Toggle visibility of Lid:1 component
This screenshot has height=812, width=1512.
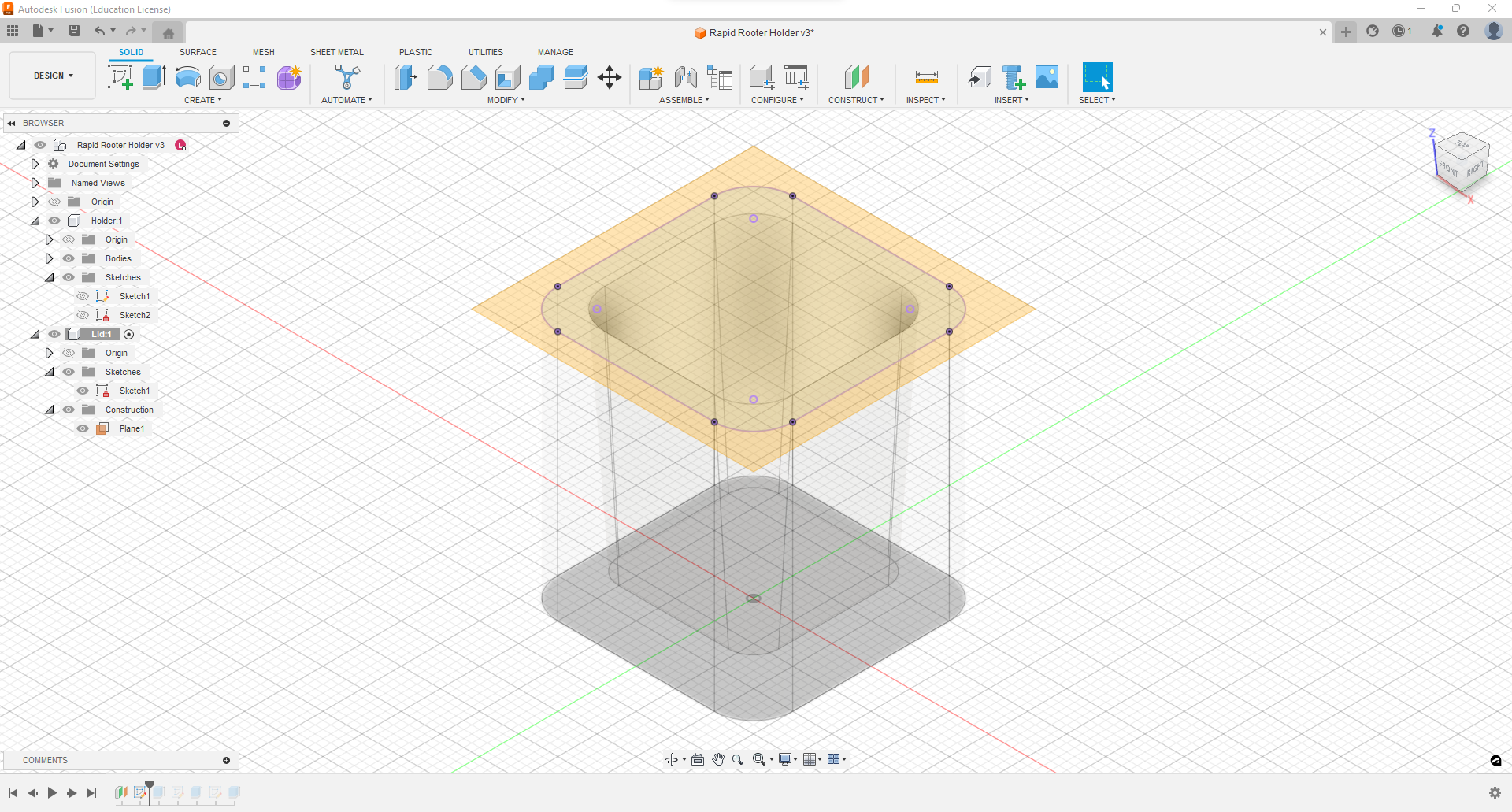click(54, 334)
